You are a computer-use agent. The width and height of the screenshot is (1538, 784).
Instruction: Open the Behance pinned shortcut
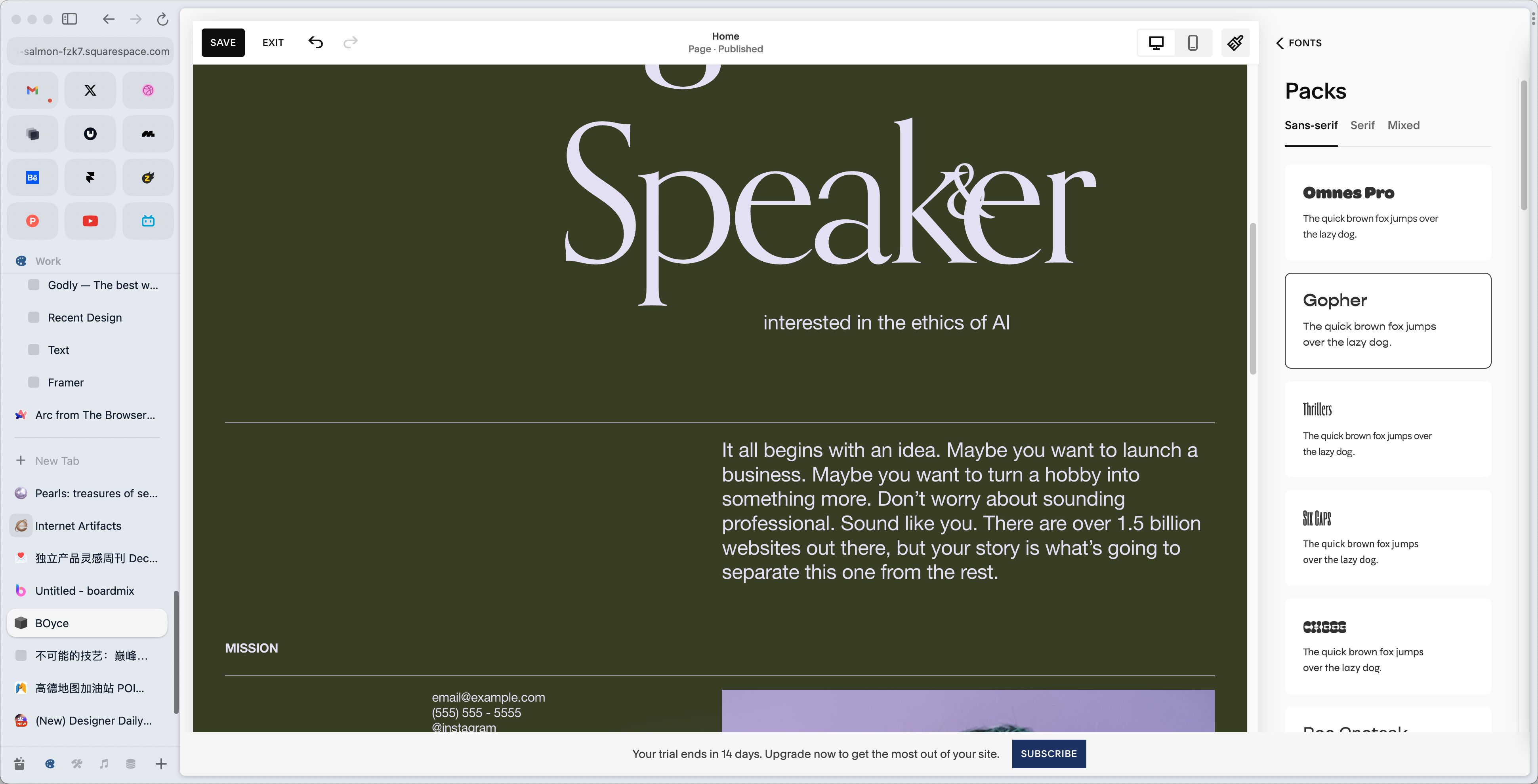click(x=32, y=177)
